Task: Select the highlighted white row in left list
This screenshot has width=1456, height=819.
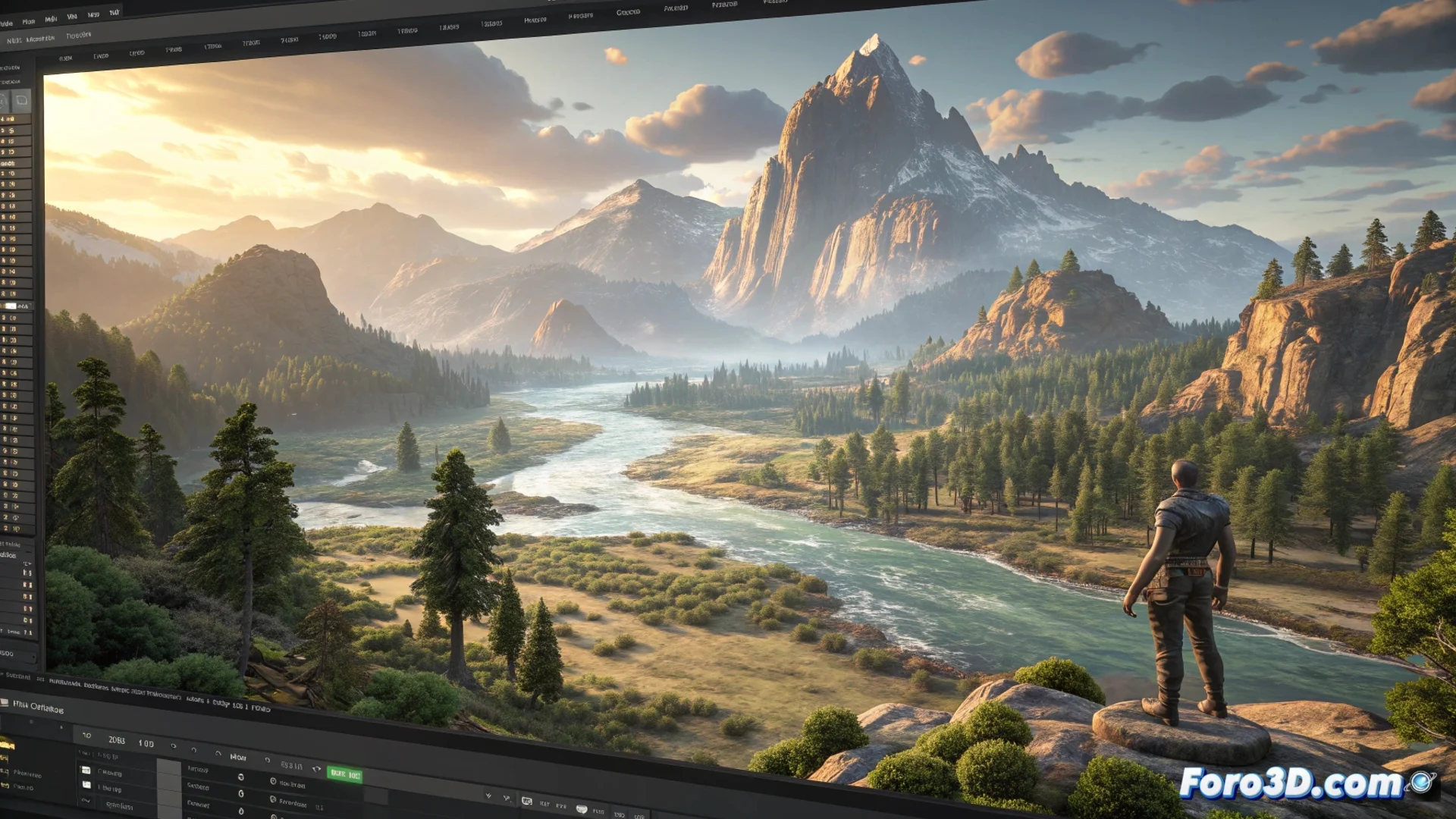Action: tap(11, 306)
